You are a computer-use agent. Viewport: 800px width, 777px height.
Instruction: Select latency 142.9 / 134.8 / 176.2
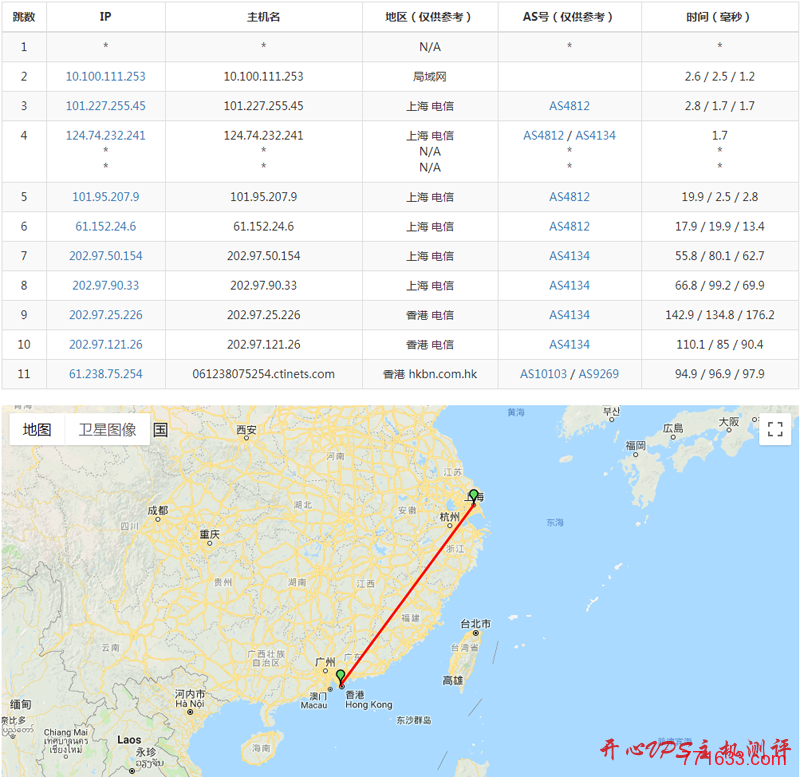(x=719, y=315)
